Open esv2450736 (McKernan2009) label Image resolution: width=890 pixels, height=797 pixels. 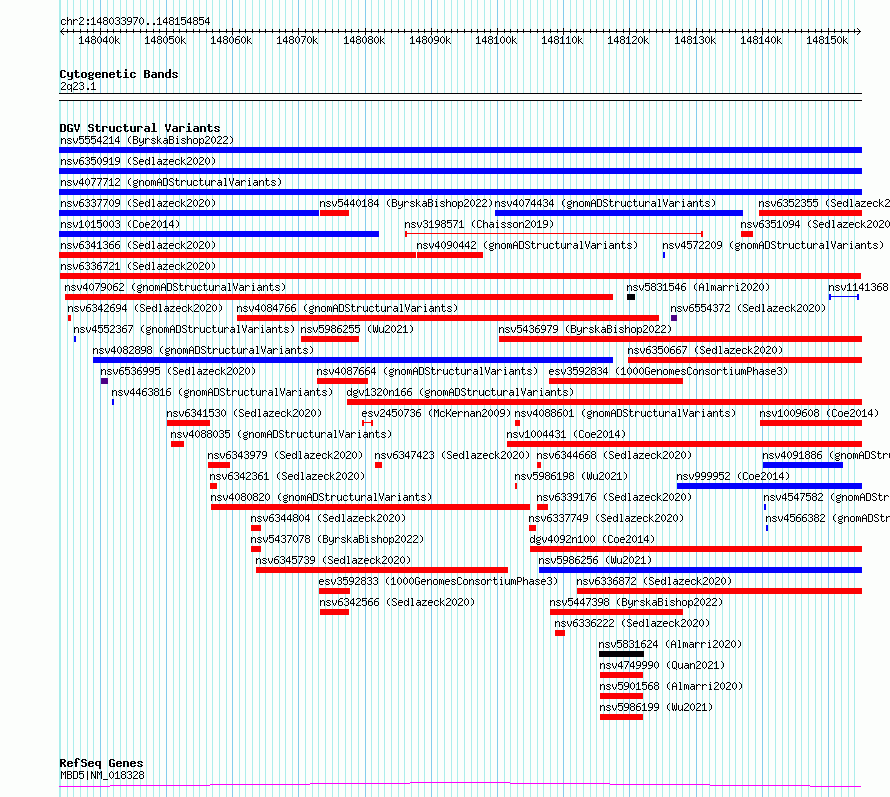(x=436, y=413)
